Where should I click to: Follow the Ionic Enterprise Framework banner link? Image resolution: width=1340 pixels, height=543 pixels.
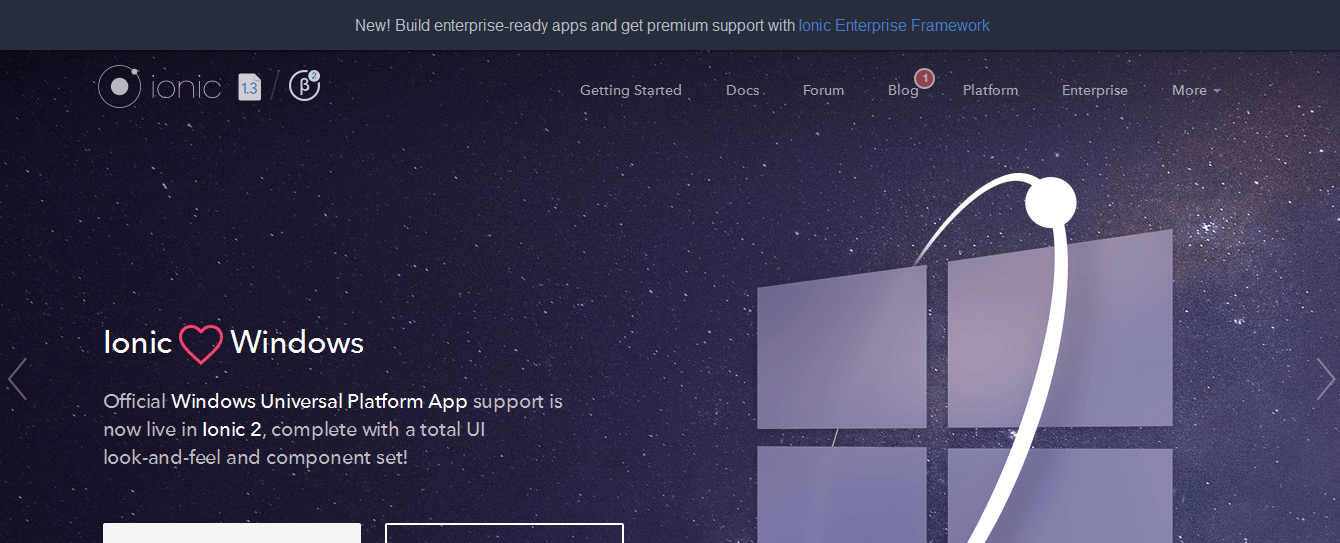tap(894, 25)
